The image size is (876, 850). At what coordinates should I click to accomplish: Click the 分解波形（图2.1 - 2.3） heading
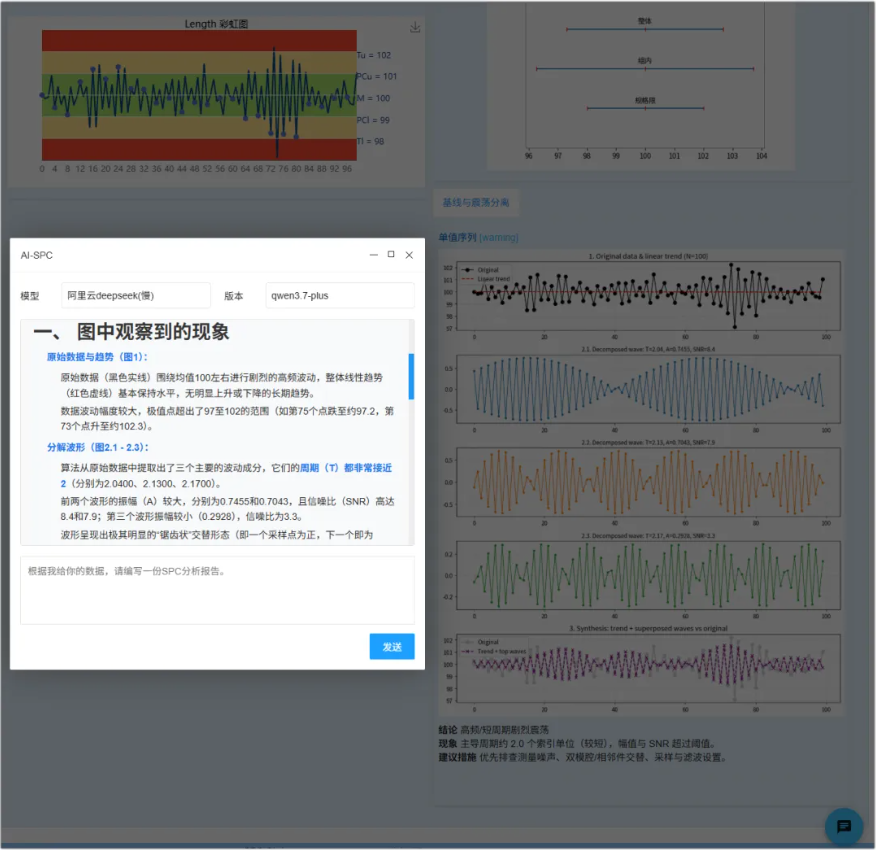(98, 447)
